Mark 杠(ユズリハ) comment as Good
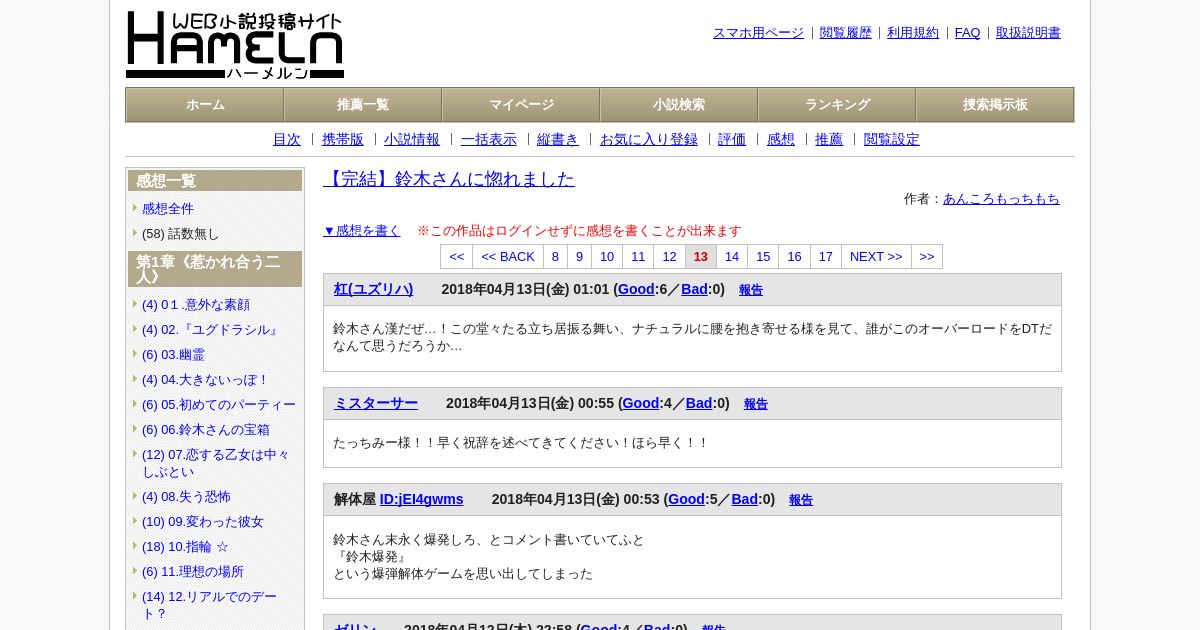The width and height of the screenshot is (1200, 630). [636, 290]
